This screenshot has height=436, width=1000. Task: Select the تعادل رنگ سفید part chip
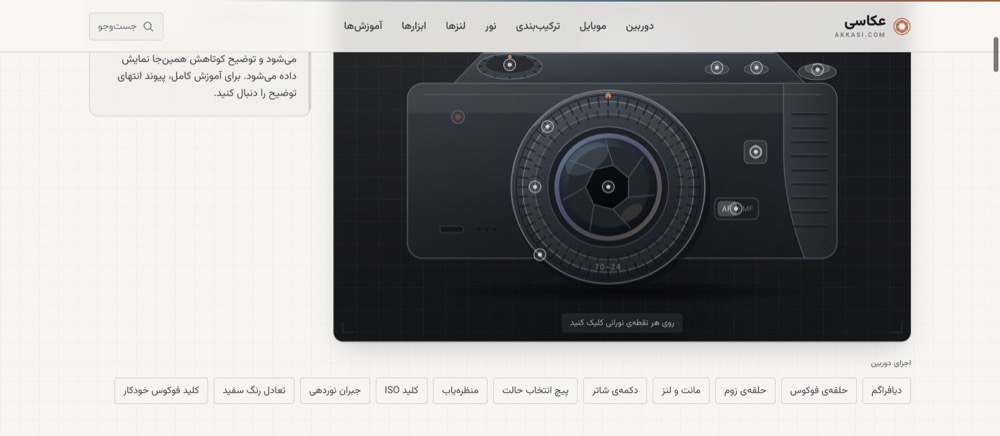[254, 391]
